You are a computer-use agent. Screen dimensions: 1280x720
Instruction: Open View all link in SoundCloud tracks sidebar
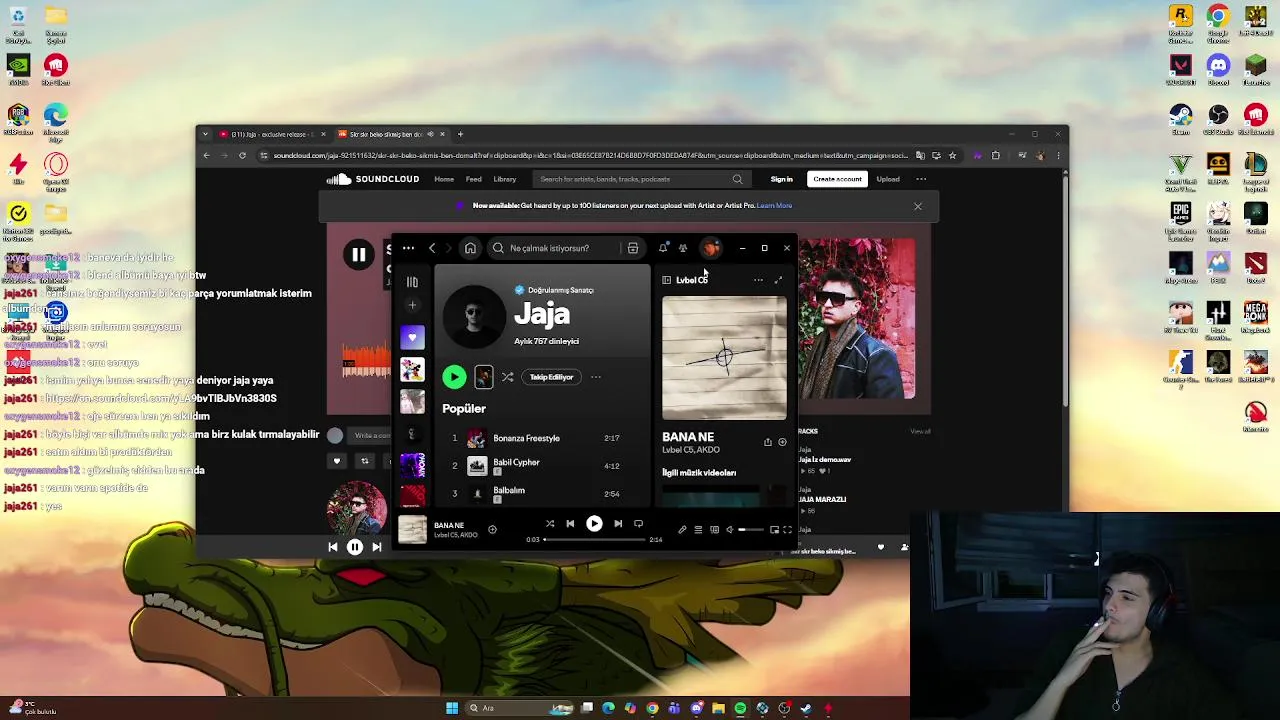point(920,431)
